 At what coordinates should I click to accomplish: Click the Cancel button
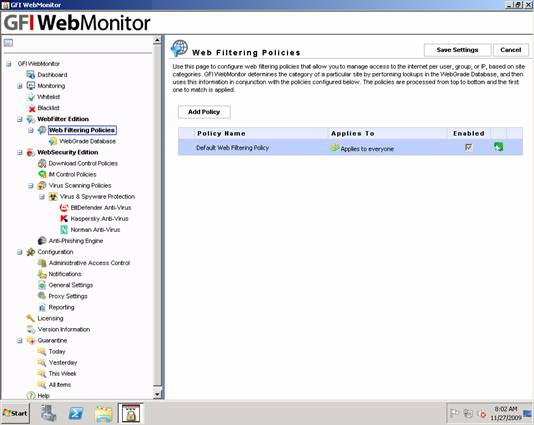point(511,50)
